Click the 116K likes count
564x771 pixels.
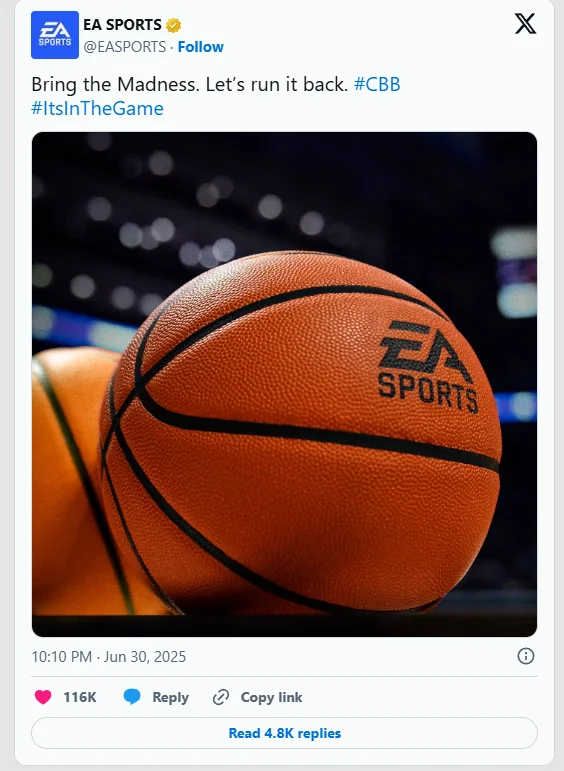click(x=80, y=697)
